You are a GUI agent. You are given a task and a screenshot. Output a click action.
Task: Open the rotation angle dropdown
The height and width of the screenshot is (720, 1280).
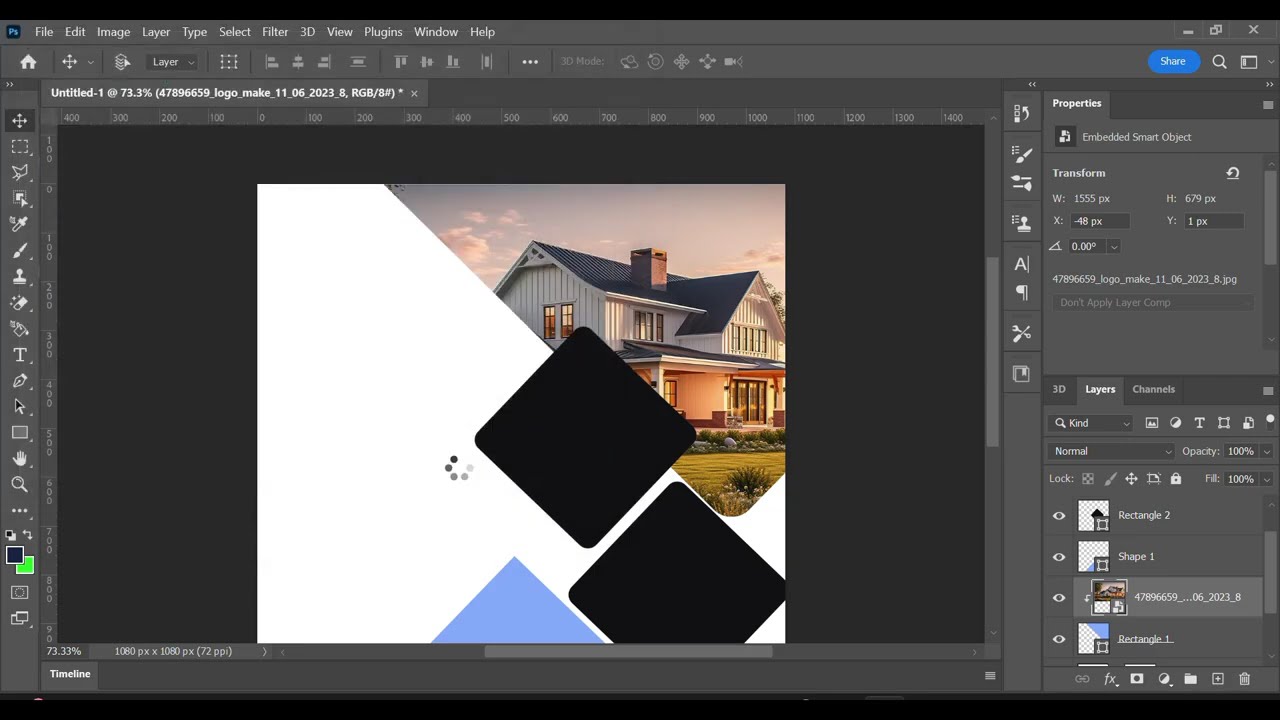click(1113, 246)
